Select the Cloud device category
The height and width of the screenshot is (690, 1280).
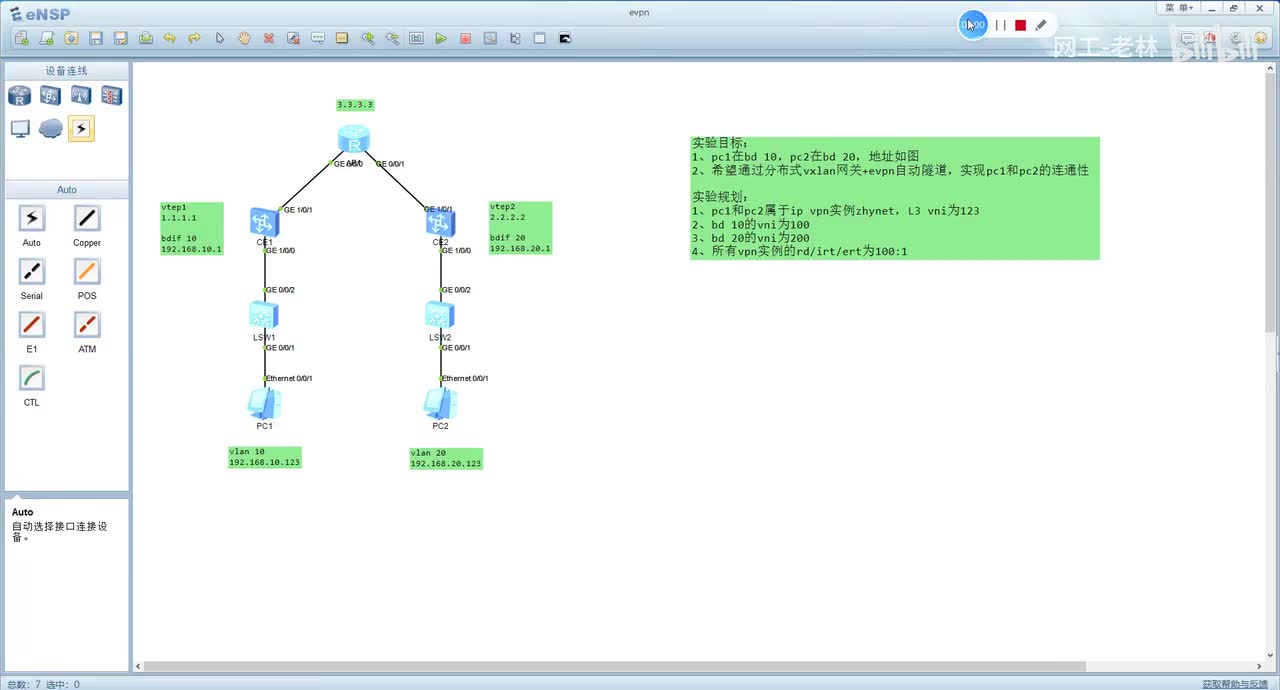tap(50, 128)
